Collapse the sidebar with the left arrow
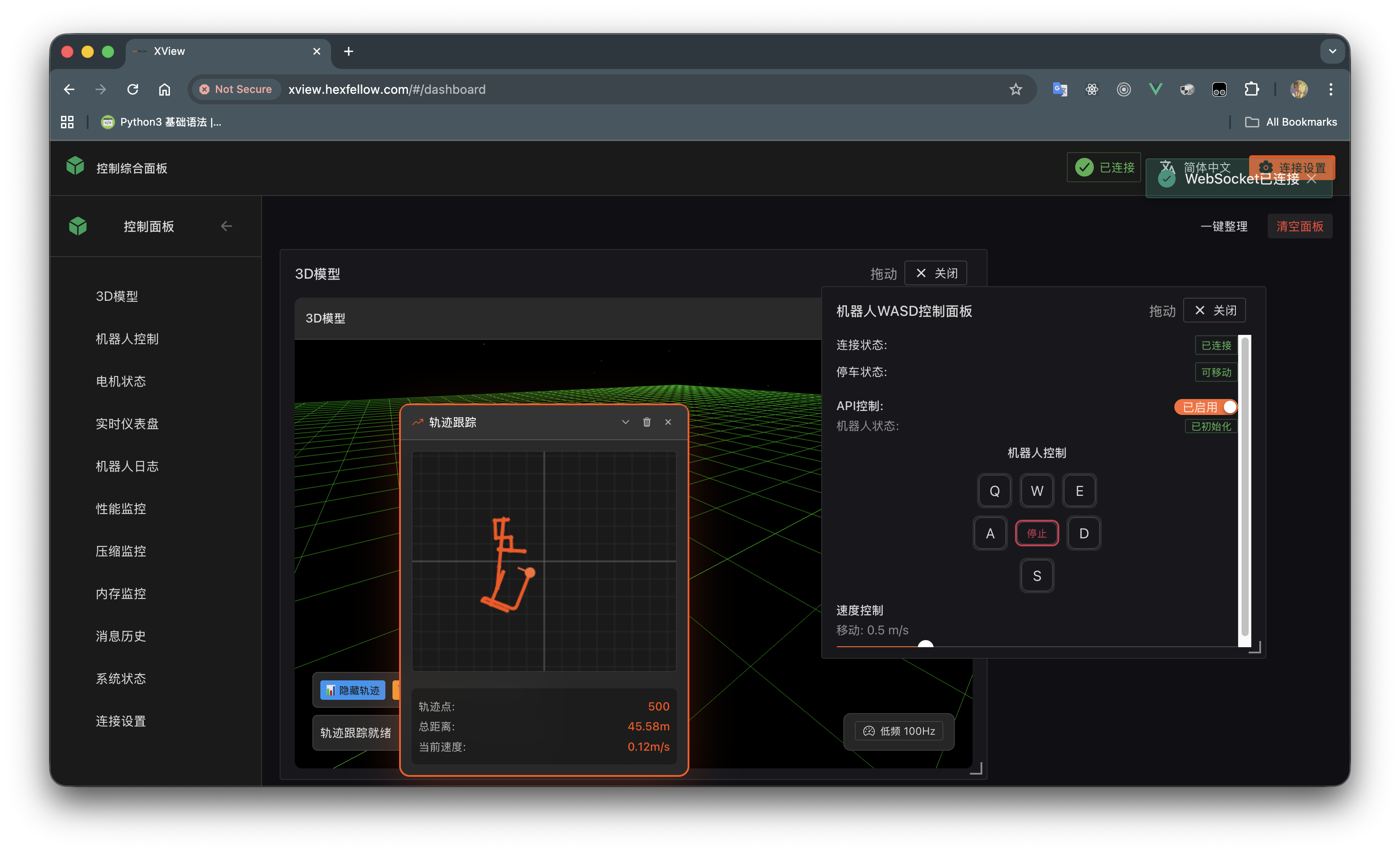Viewport: 1400px width, 852px height. pos(227,226)
